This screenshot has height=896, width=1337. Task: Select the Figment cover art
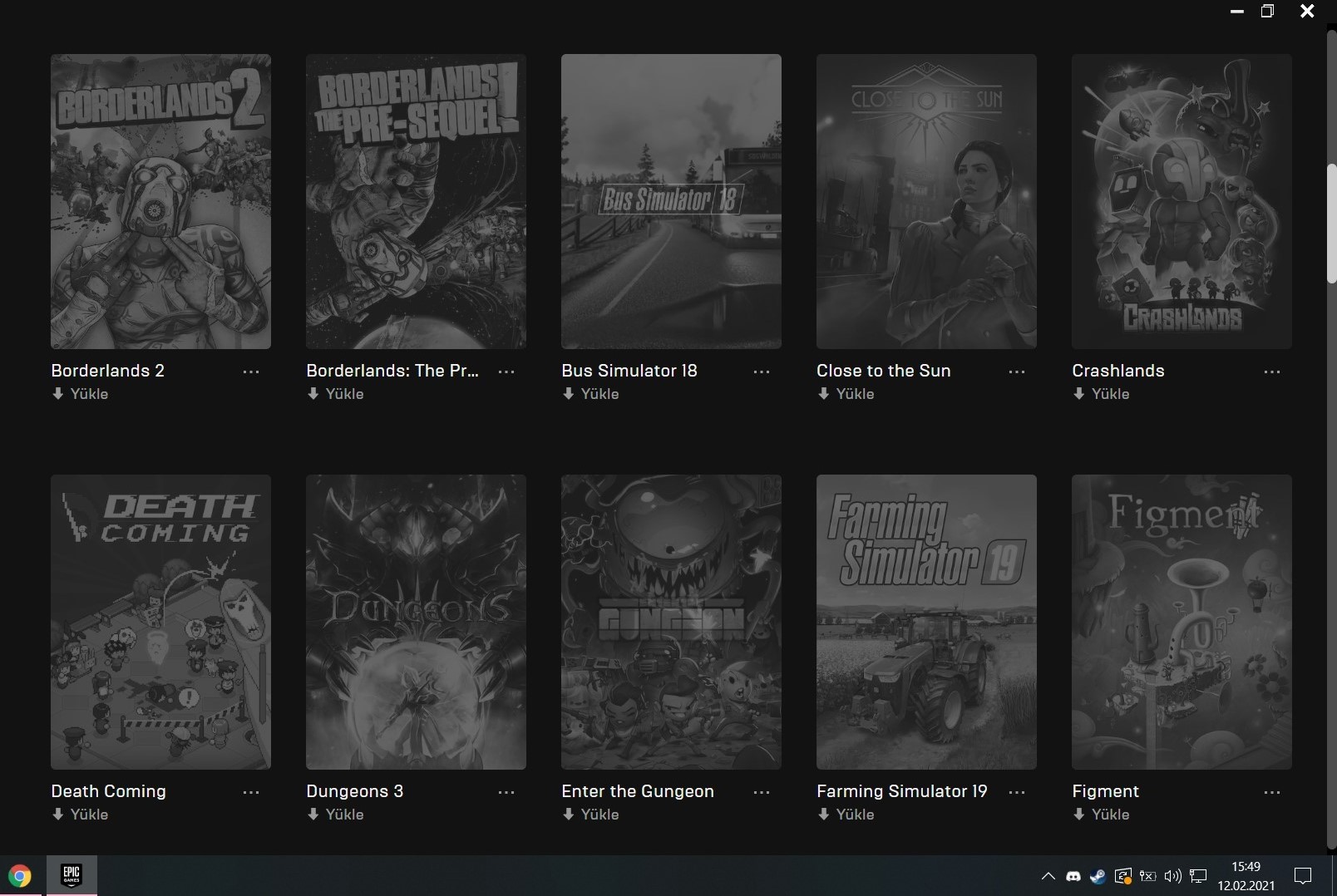click(1182, 623)
